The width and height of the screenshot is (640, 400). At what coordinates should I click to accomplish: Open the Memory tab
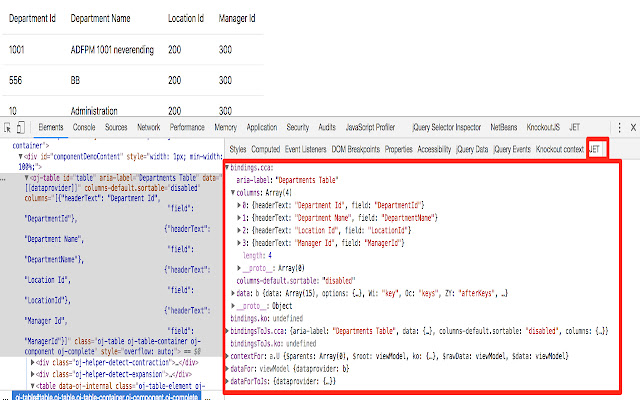pos(226,127)
